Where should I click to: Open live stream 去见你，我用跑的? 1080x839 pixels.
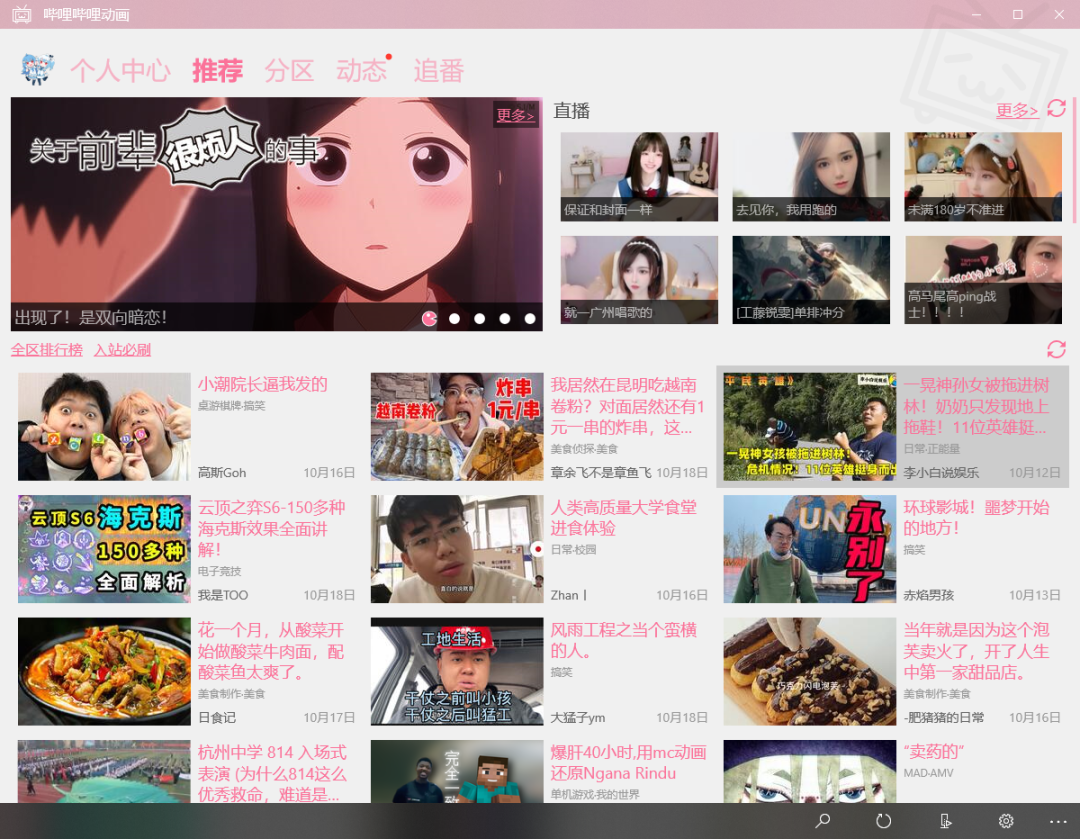tap(811, 176)
